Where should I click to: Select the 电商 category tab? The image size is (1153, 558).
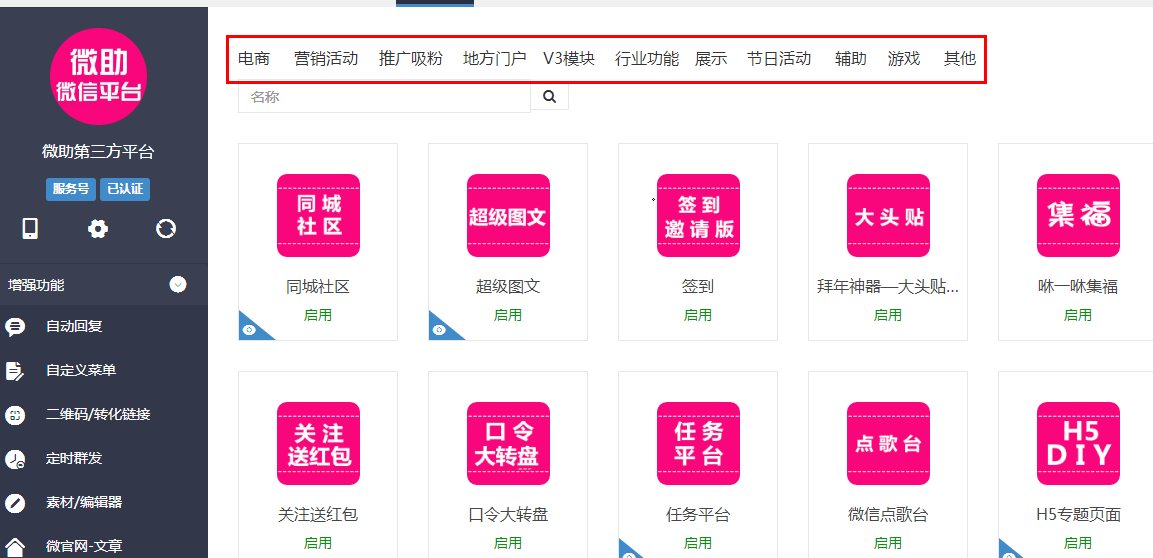coord(254,59)
